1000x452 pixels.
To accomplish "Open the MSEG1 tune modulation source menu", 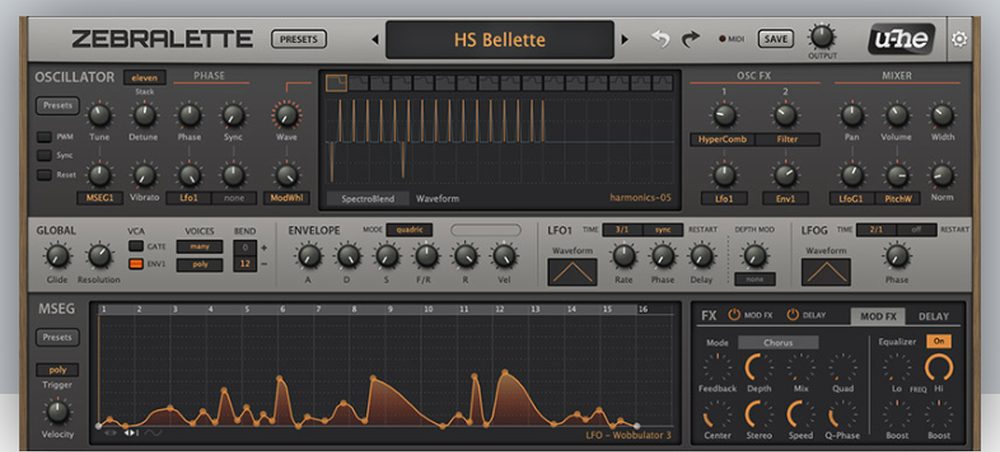I will [x=99, y=198].
